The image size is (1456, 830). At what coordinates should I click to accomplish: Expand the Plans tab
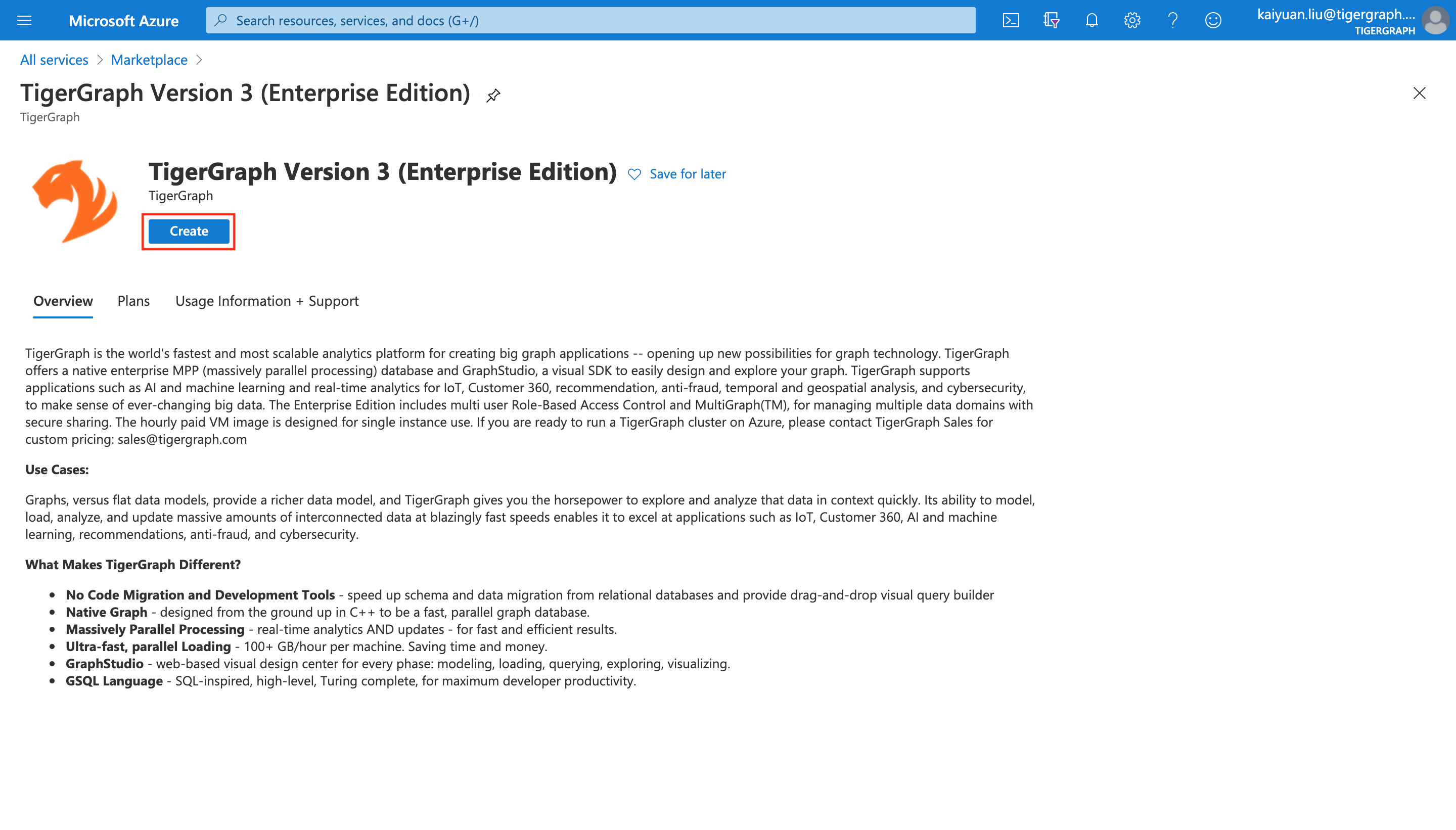pos(133,300)
